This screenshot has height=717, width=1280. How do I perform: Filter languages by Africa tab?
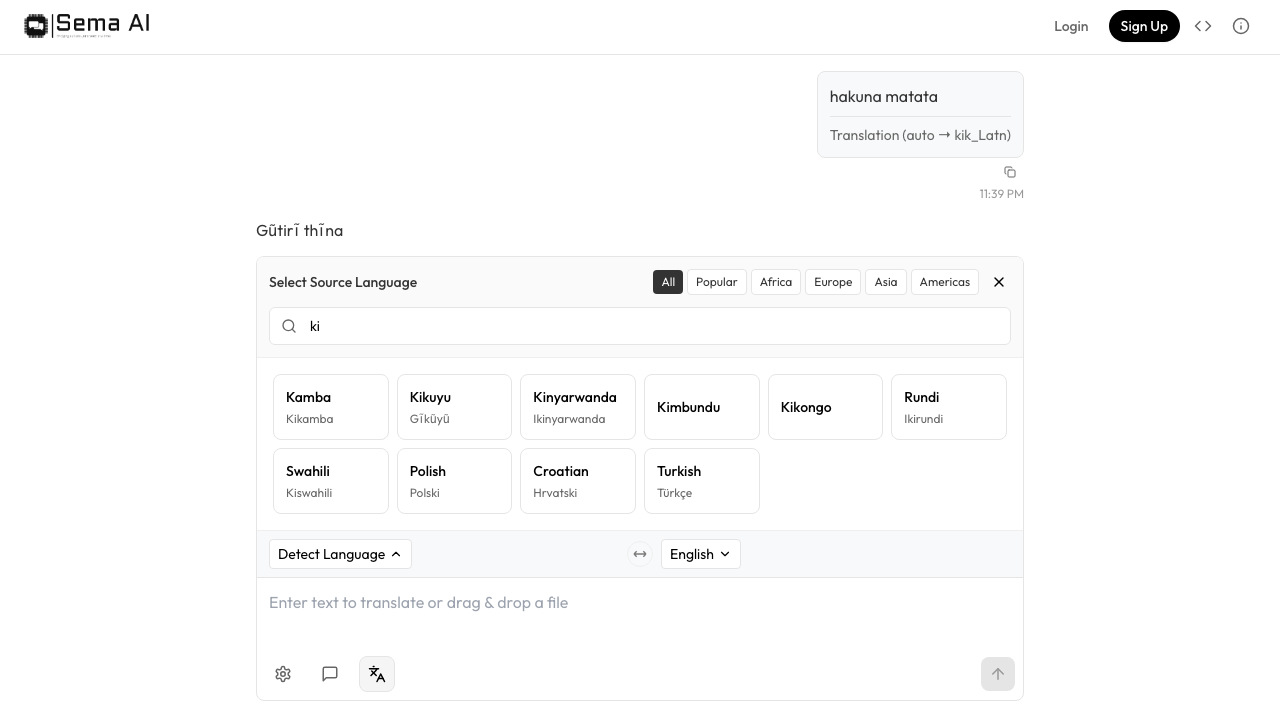[776, 282]
